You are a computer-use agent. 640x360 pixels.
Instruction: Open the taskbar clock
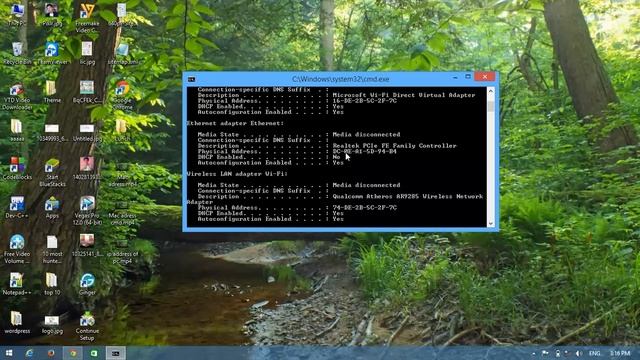[x=620, y=353]
